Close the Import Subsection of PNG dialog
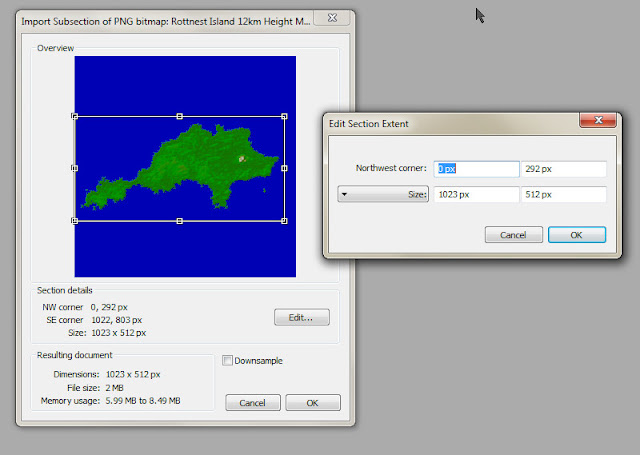Image resolution: width=640 pixels, height=455 pixels. pos(332,18)
